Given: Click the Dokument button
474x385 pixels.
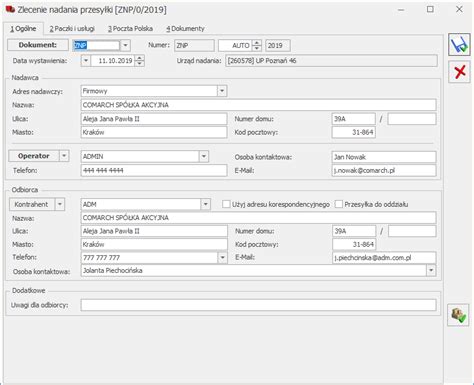Looking at the screenshot, I should [38, 45].
